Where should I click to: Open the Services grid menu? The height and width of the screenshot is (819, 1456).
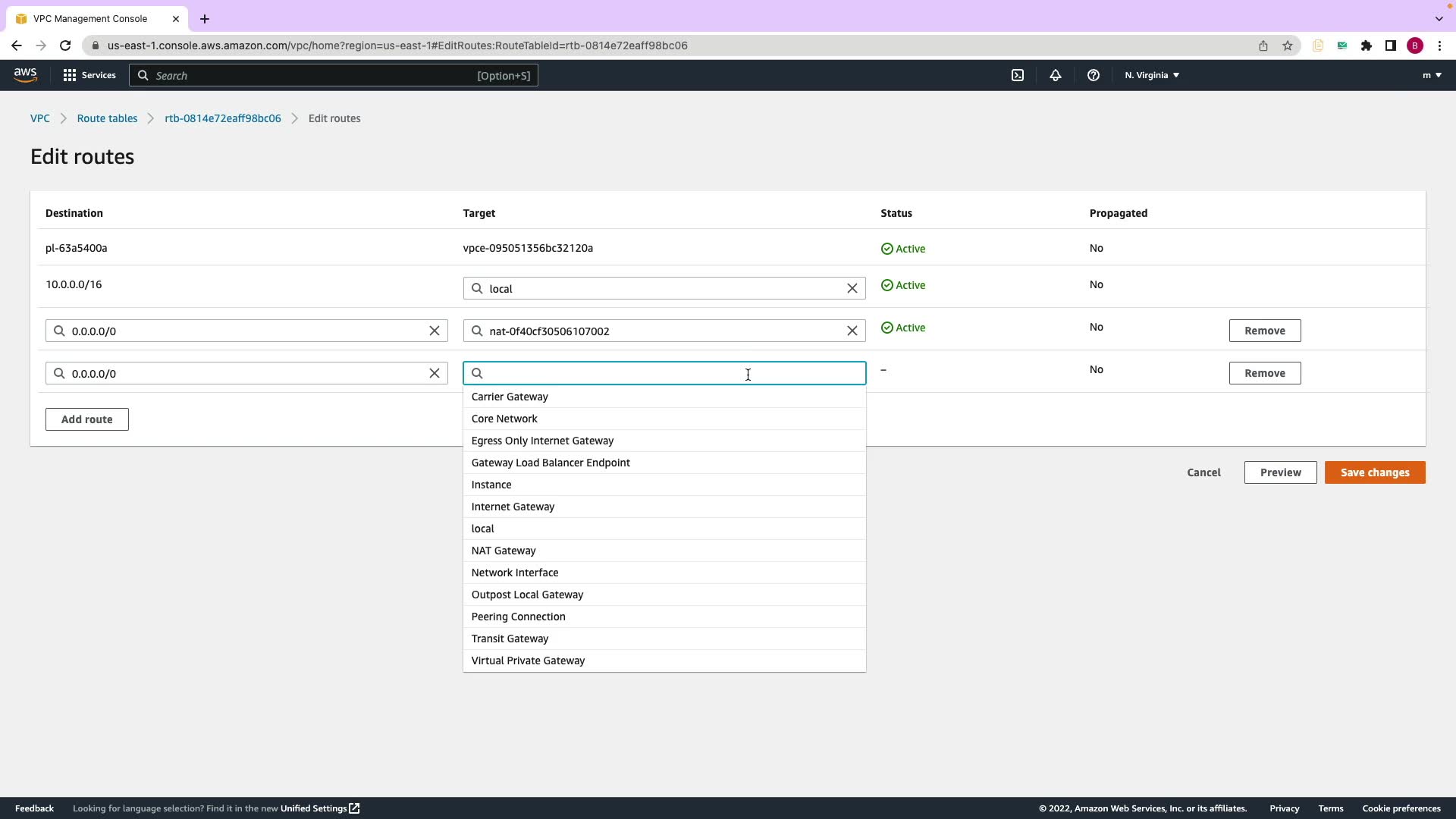pyautogui.click(x=89, y=75)
